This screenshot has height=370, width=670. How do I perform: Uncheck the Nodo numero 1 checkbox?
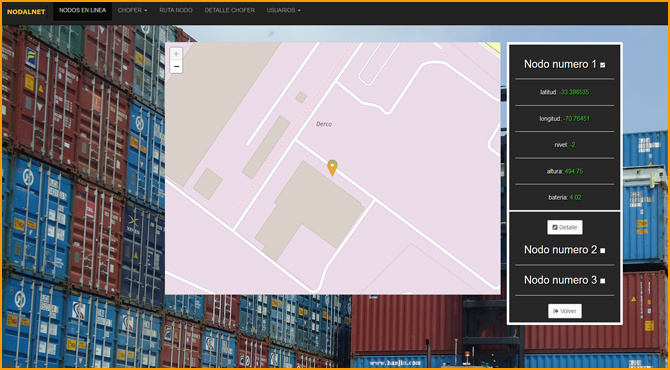[x=602, y=65]
